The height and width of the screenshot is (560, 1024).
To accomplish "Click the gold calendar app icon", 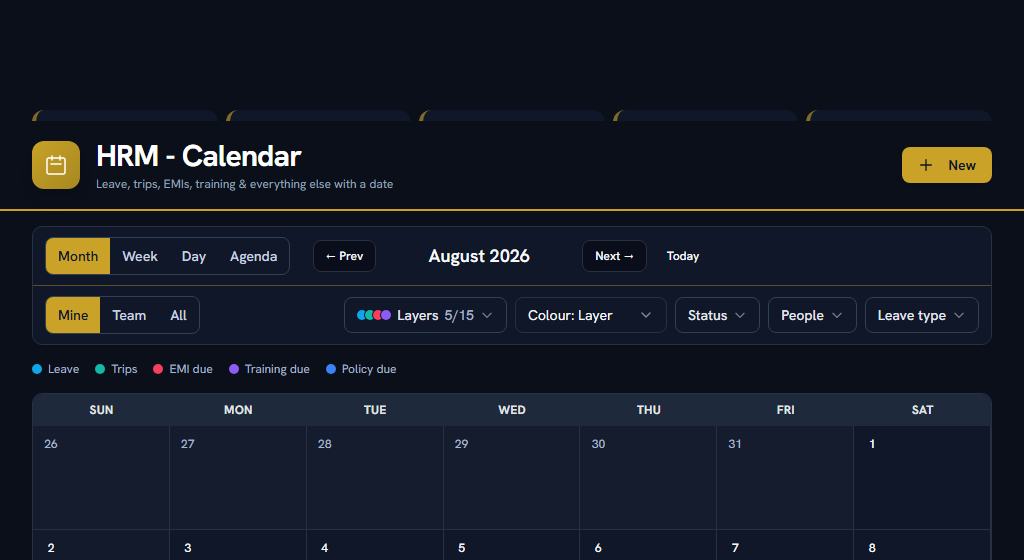I will click(56, 165).
